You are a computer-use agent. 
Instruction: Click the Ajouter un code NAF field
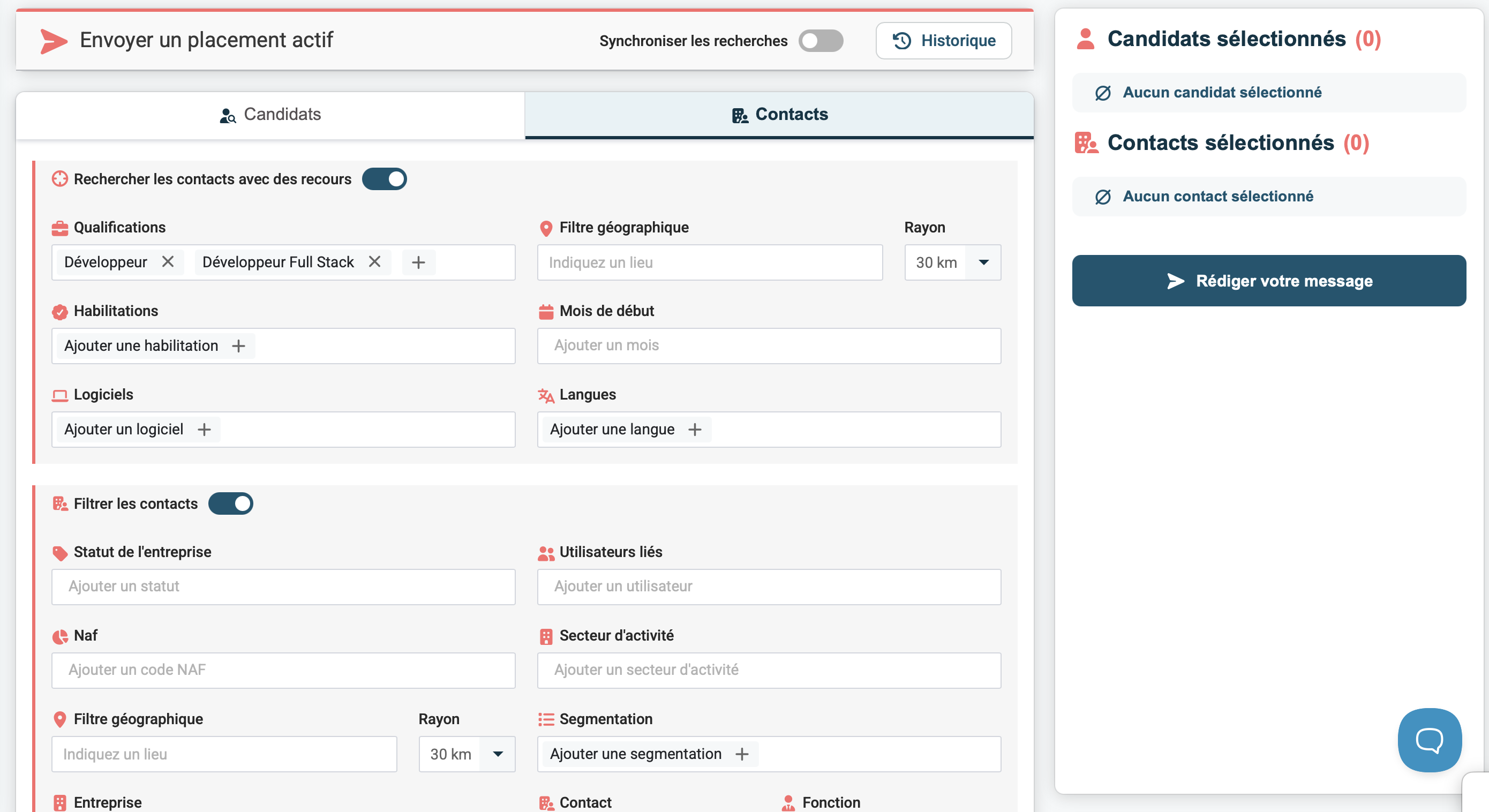(283, 670)
